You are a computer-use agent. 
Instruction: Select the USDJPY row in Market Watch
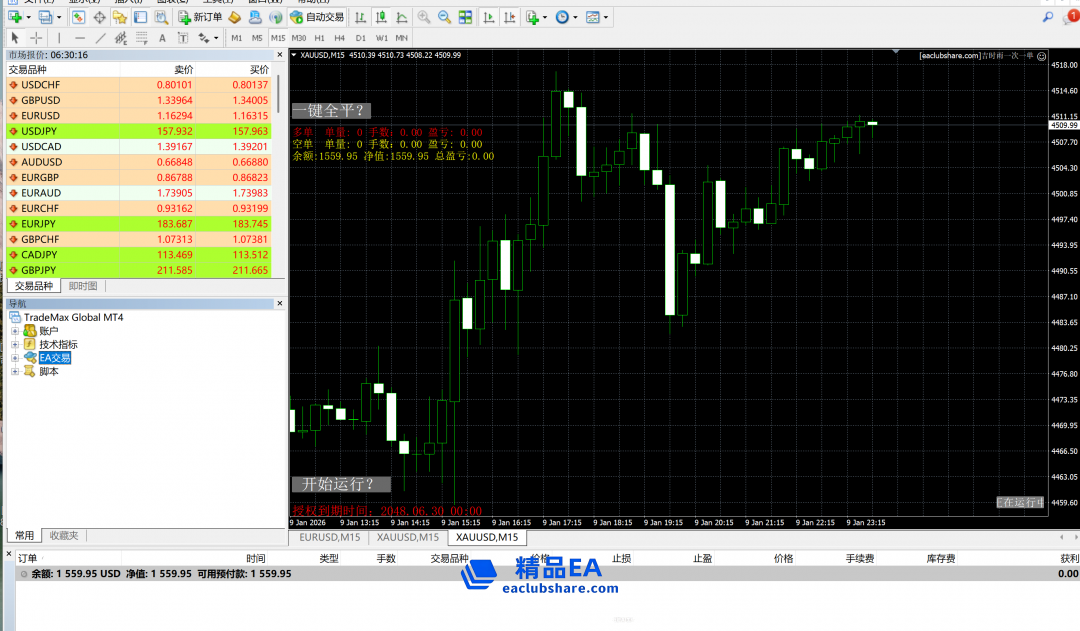(140, 131)
